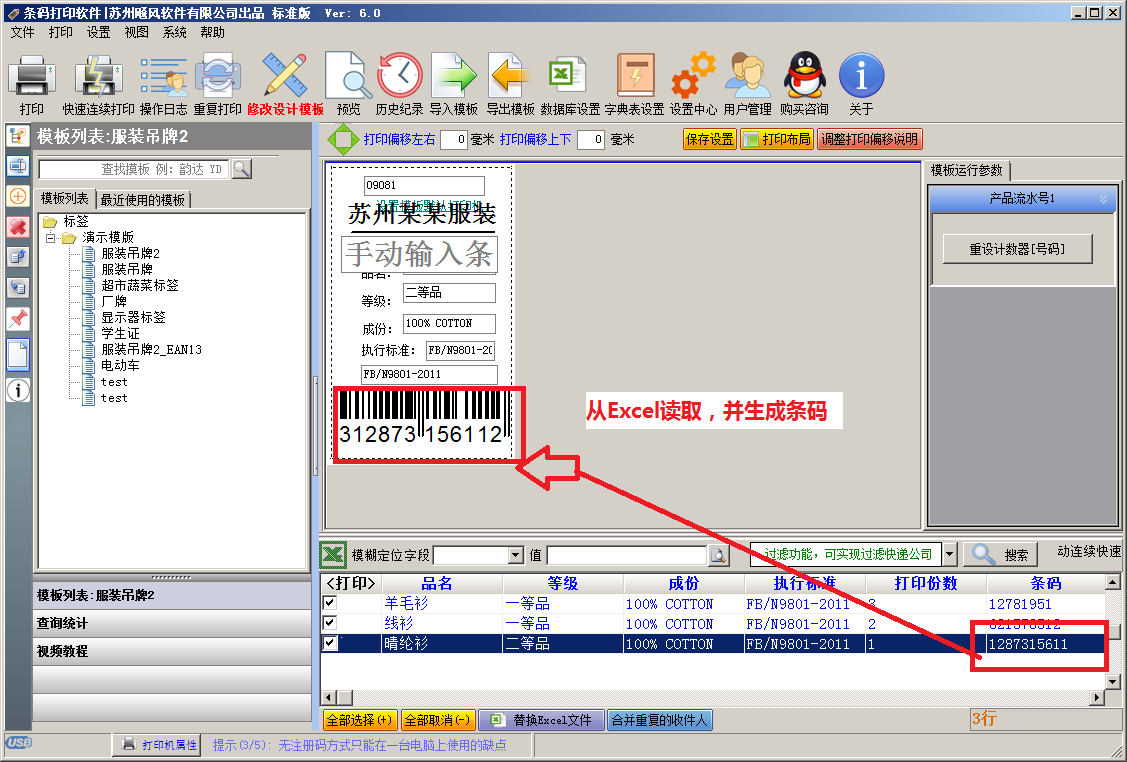Toggle print checkbox for 线衫 row
1127x762 pixels.
(330, 623)
